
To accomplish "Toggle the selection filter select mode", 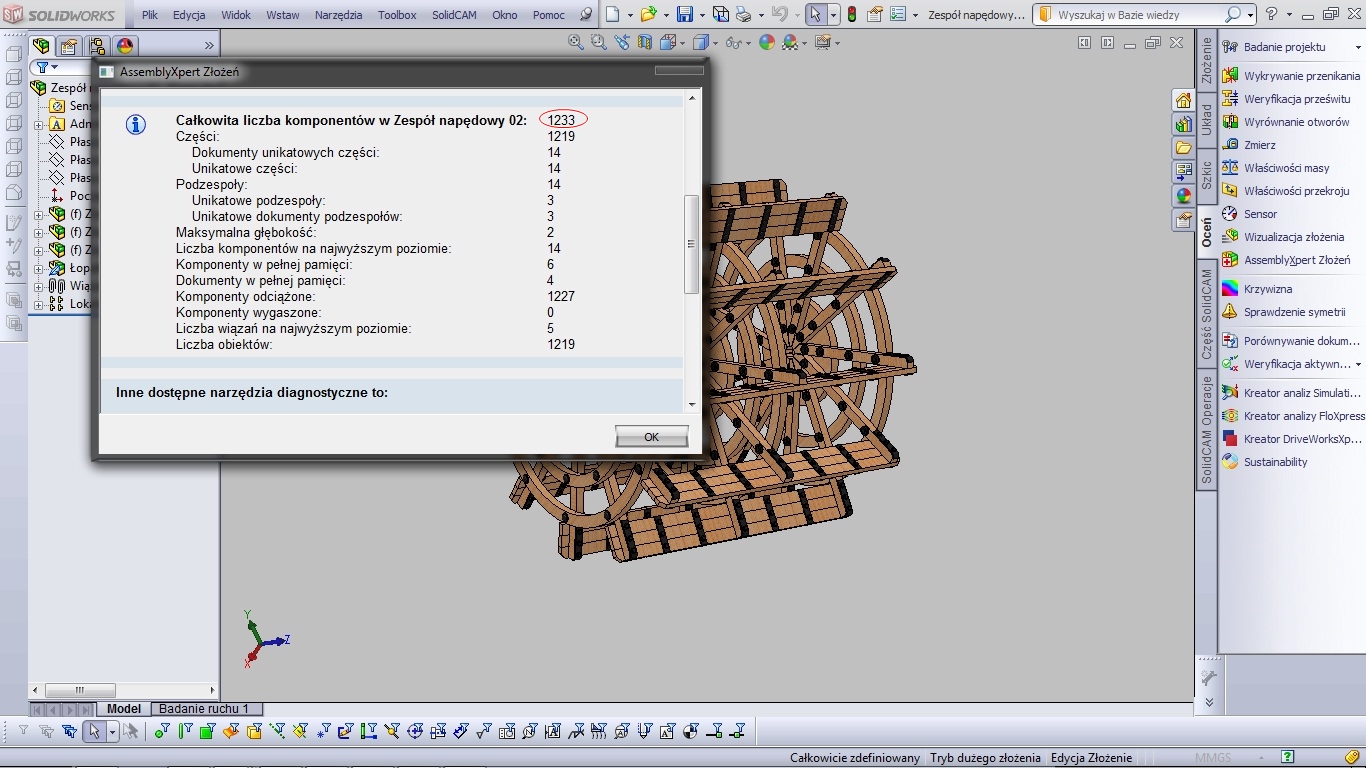I will click(94, 732).
